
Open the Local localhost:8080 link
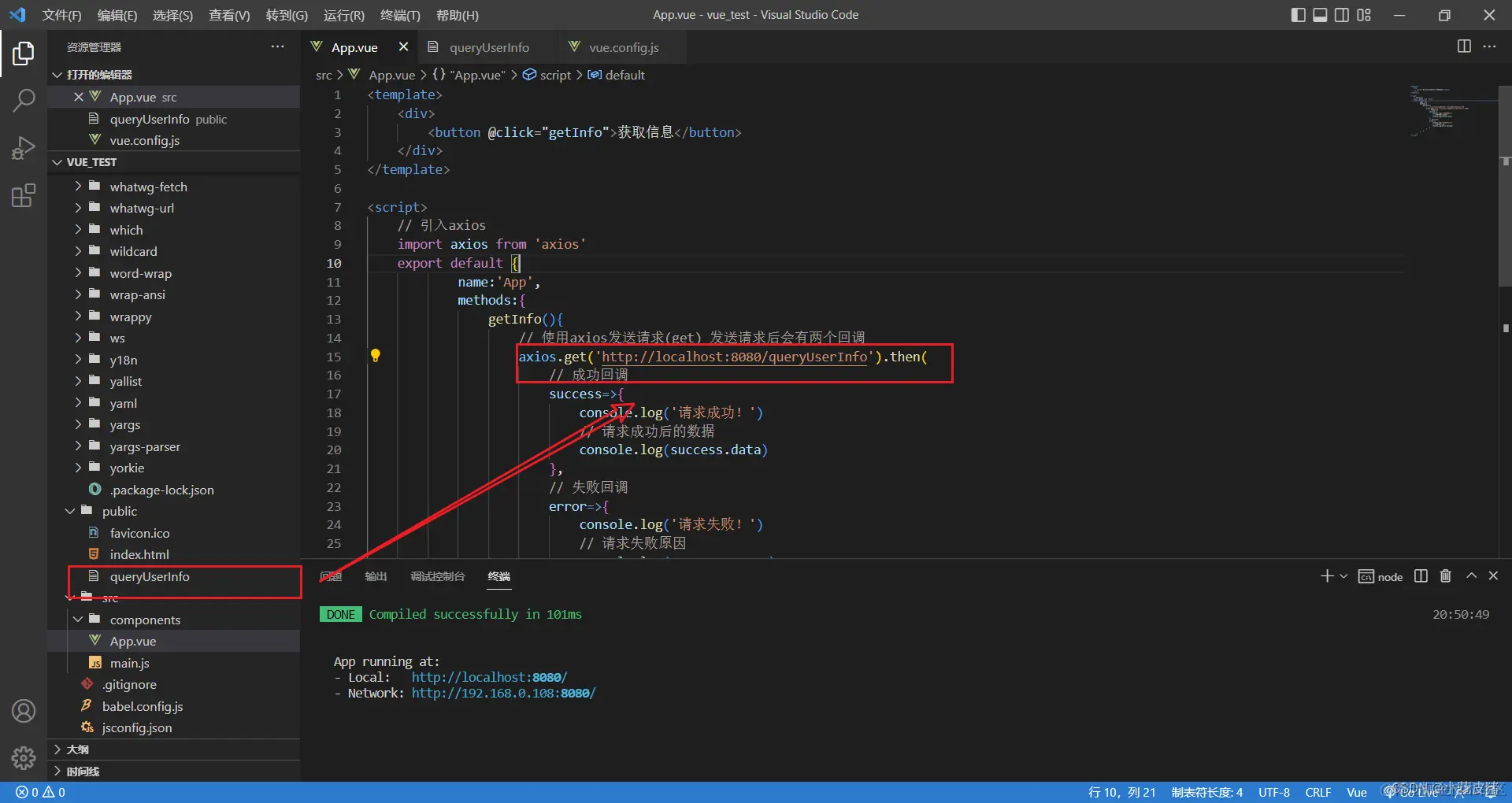(489, 677)
